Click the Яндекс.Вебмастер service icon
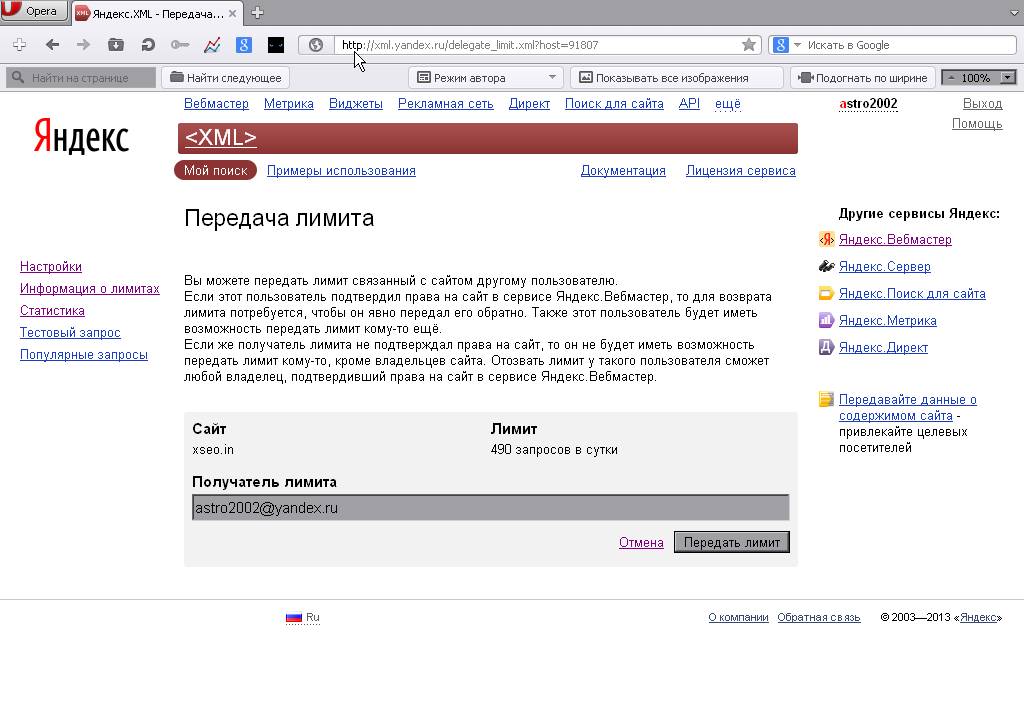Screen dimensions: 1024x721 827,239
